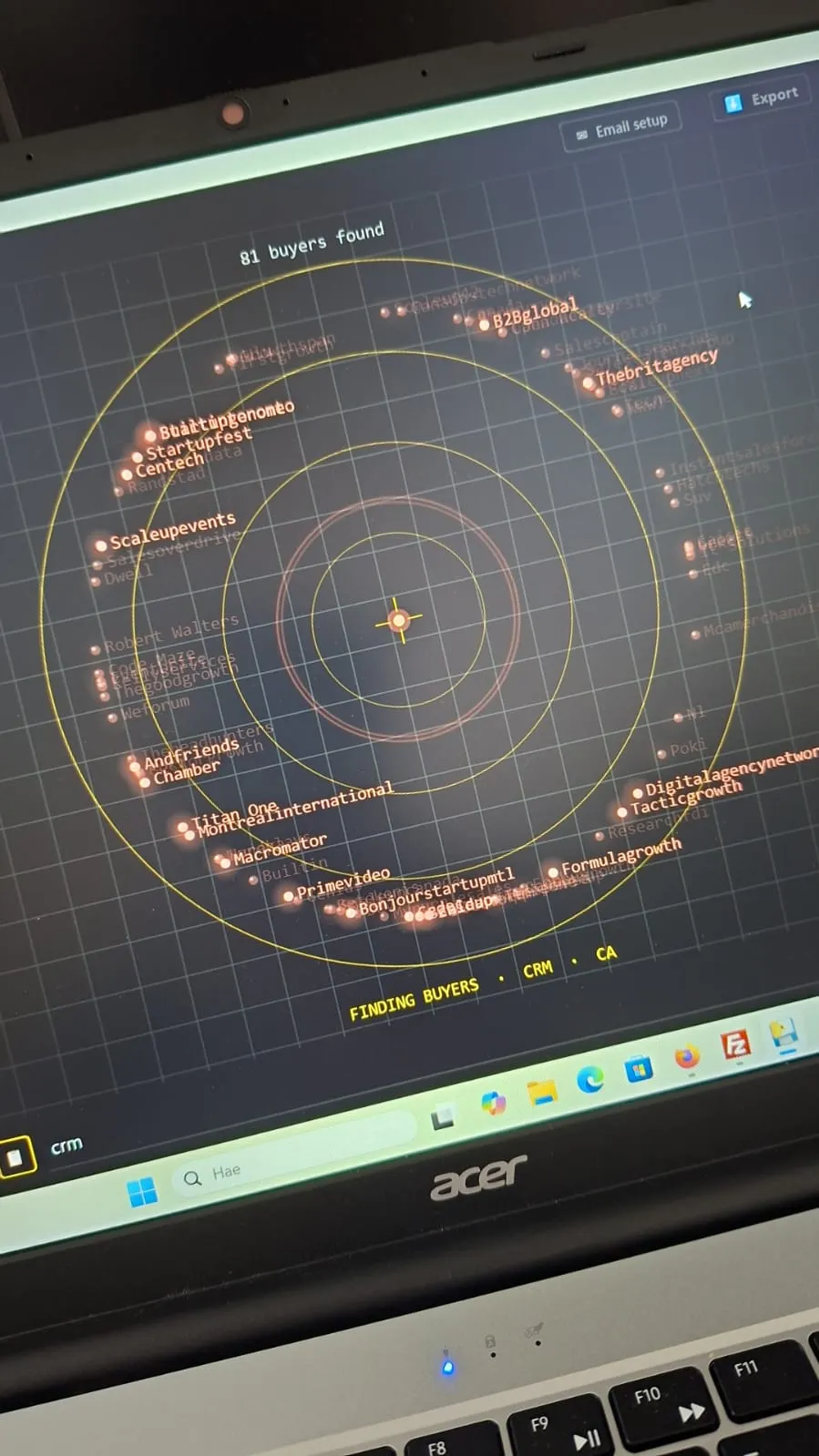Screen dimensions: 819x1456
Task: Open File Explorer from the taskbar
Action: coord(541,1091)
